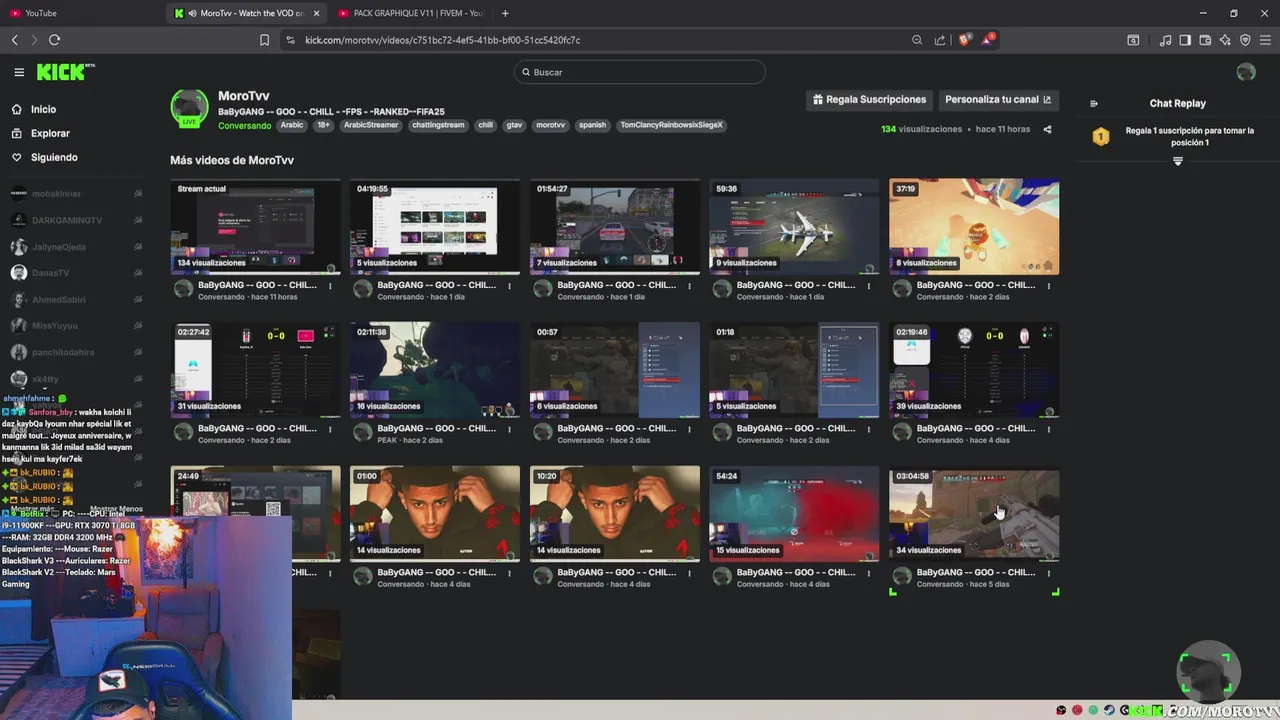
Task: Click the chattingstream tag
Action: pyautogui.click(x=439, y=126)
